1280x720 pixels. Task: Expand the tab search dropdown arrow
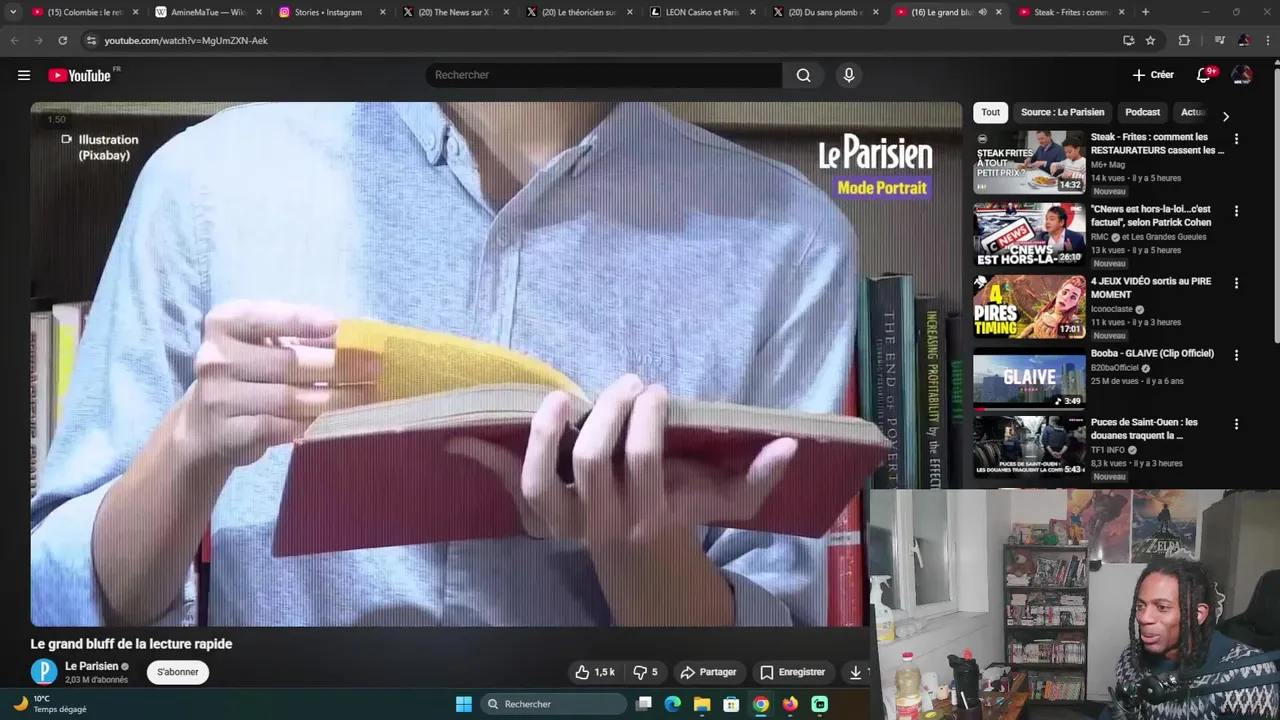(13, 12)
